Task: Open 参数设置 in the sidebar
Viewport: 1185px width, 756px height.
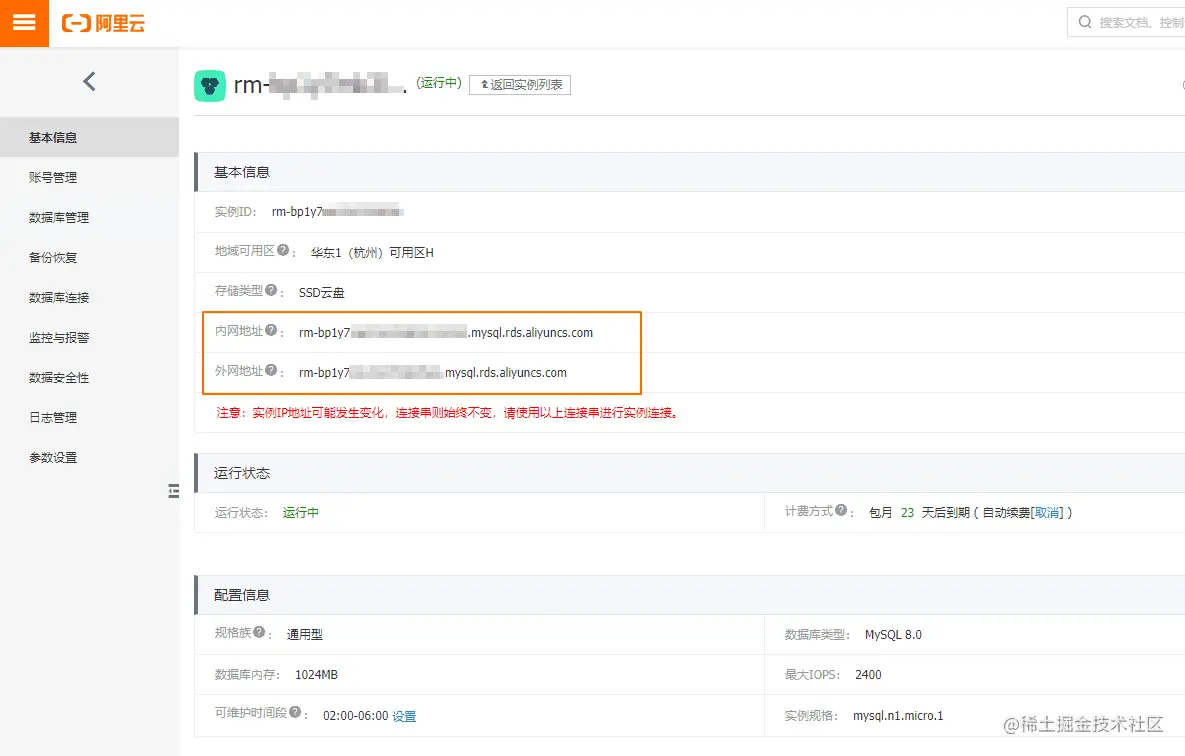Action: pos(89,457)
